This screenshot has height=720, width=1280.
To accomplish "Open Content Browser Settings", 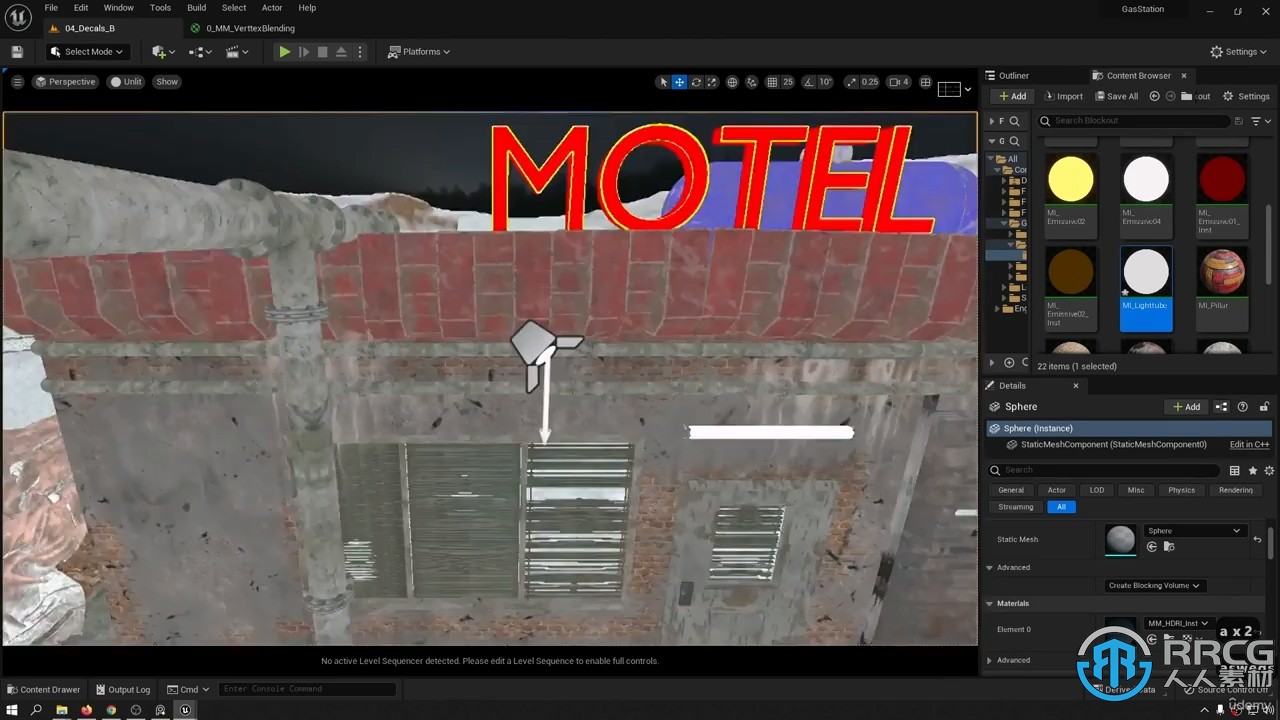I will click(1246, 96).
